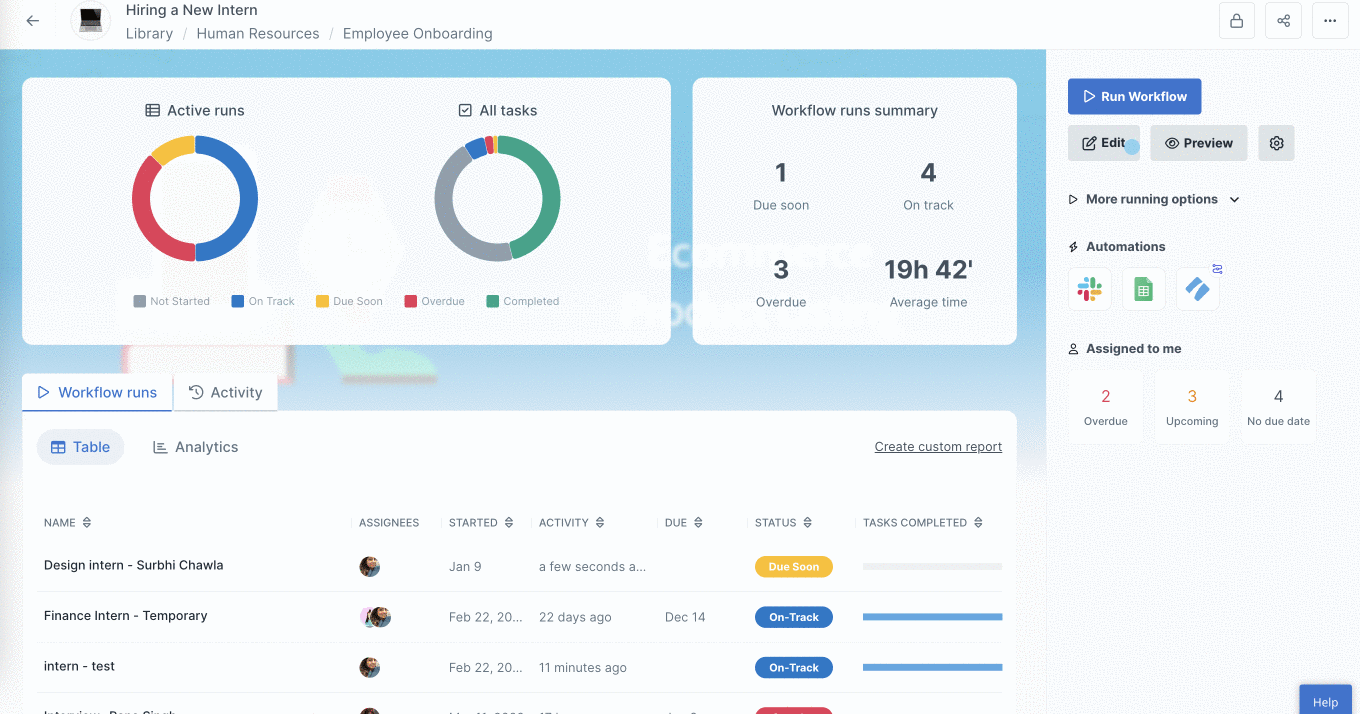Viewport: 1360px width, 714px height.
Task: Click the three-dot more options icon
Action: (1330, 20)
